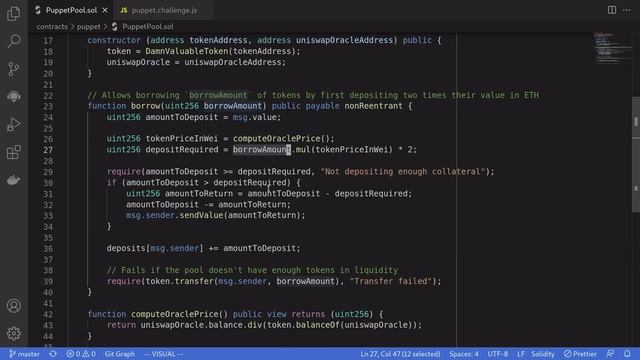Change indentation via Spaces: 4
640x360 pixels.
pos(464,354)
